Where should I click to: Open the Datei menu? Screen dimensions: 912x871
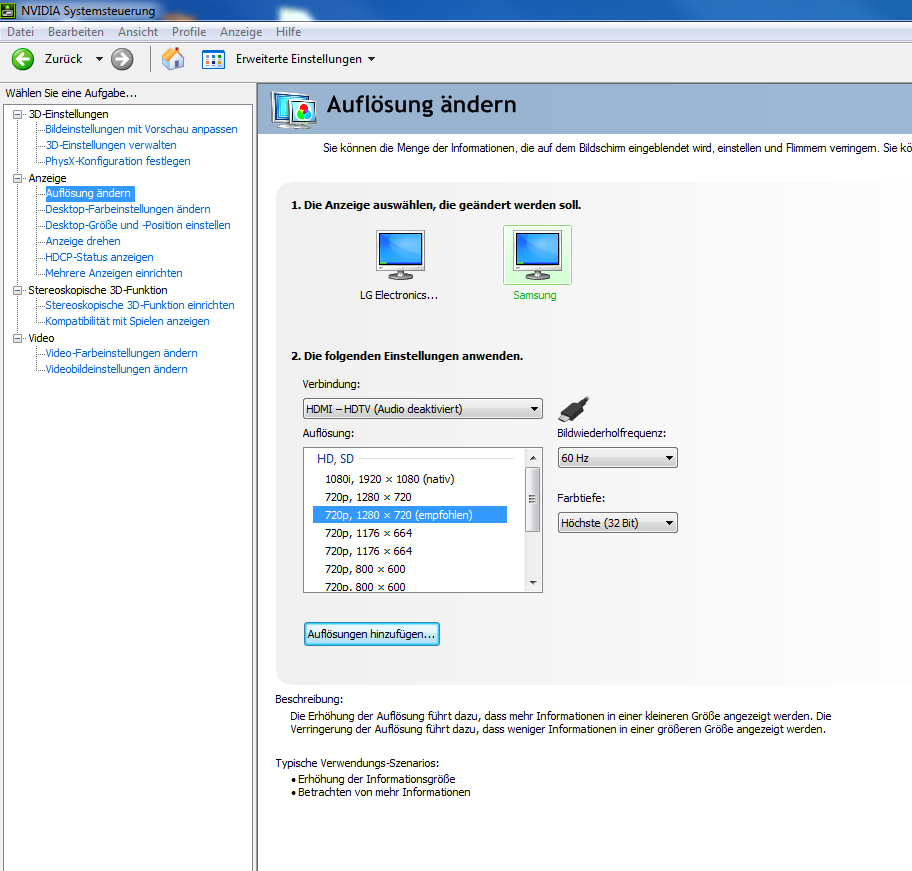tap(20, 32)
